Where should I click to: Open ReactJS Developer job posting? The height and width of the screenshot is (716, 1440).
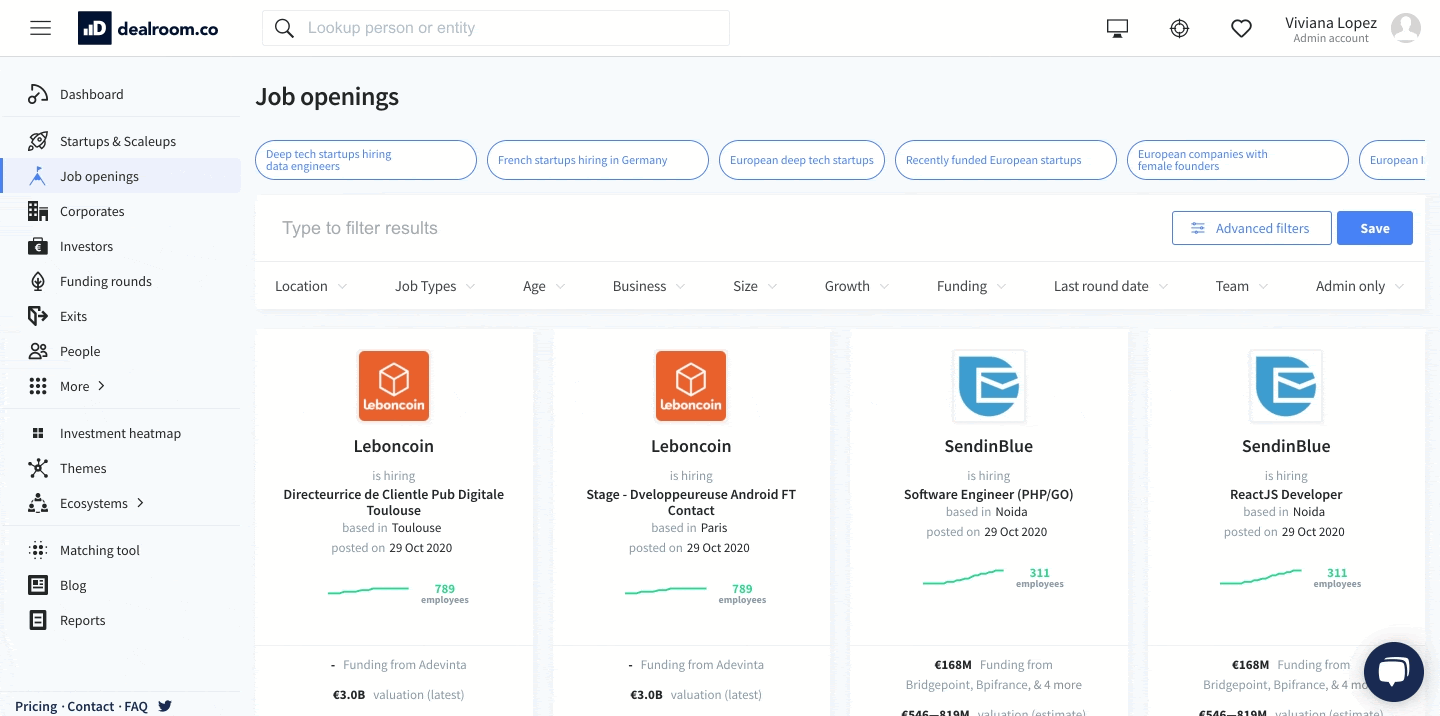pyautogui.click(x=1286, y=494)
